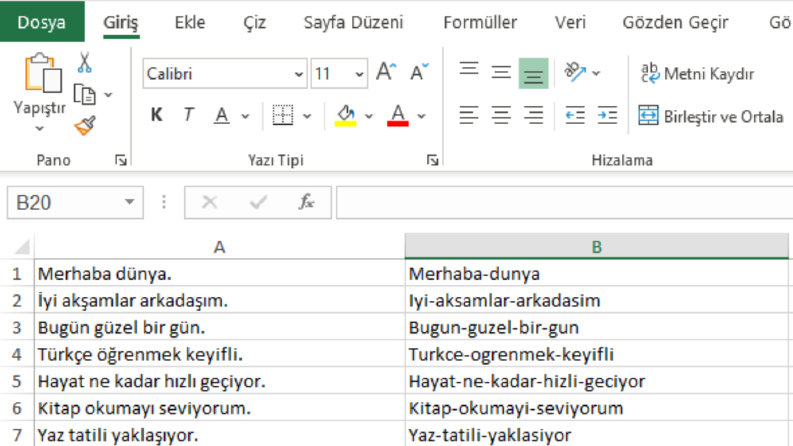The width and height of the screenshot is (793, 446).
Task: Apply the borders icon
Action: 283,115
